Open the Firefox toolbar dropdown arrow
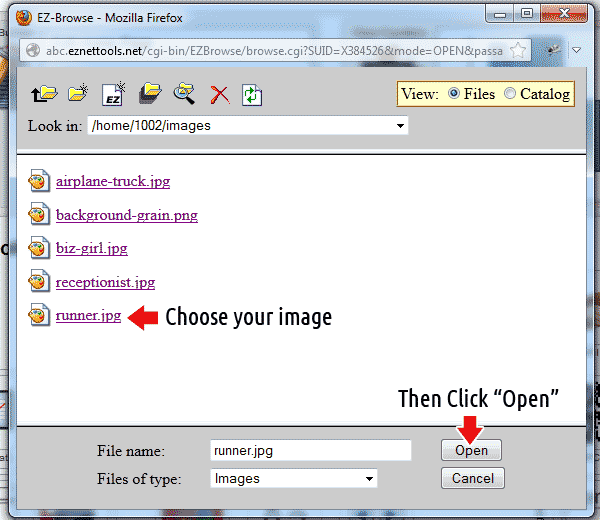This screenshot has width=600, height=520. [x=579, y=50]
